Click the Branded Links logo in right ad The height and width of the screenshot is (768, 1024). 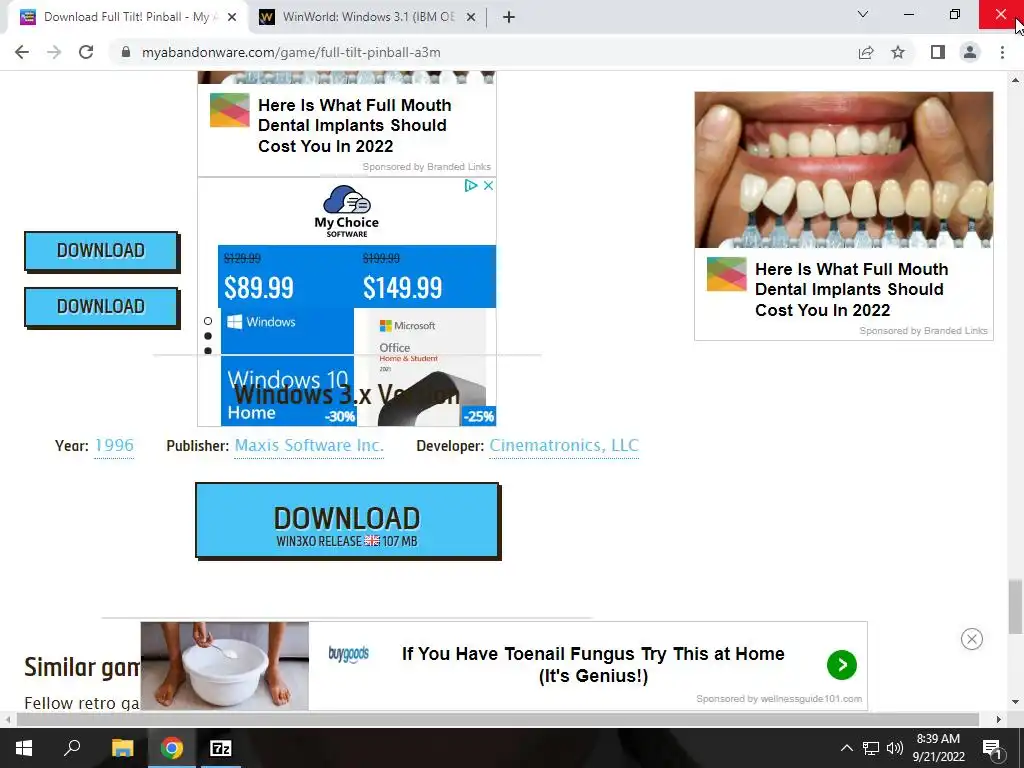click(x=726, y=274)
